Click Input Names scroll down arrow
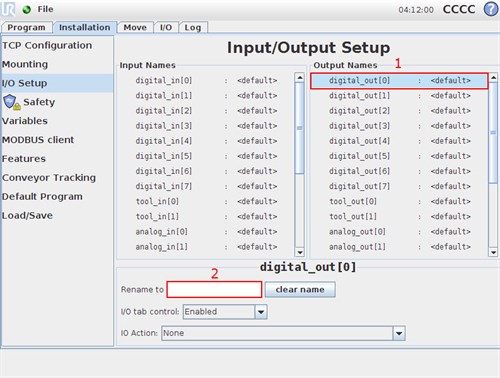 (x=300, y=252)
